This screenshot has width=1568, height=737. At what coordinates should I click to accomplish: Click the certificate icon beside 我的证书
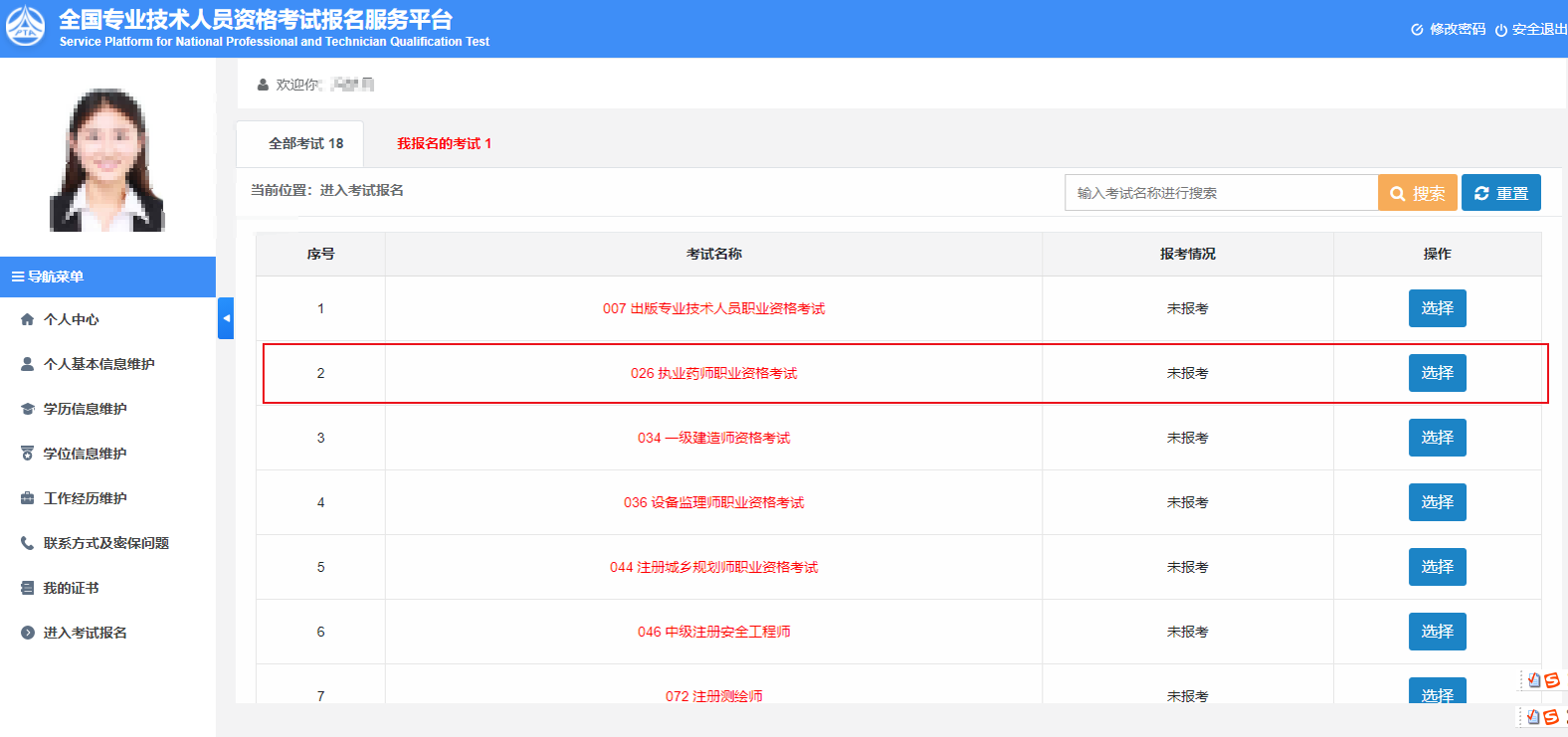28,588
